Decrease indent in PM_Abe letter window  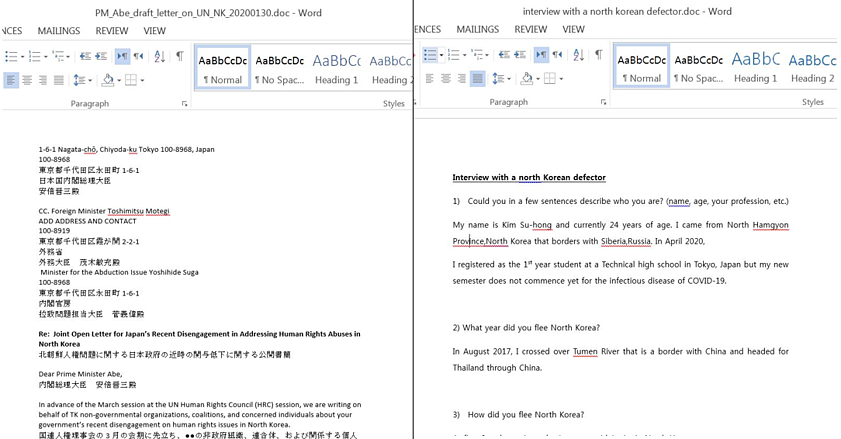point(85,56)
